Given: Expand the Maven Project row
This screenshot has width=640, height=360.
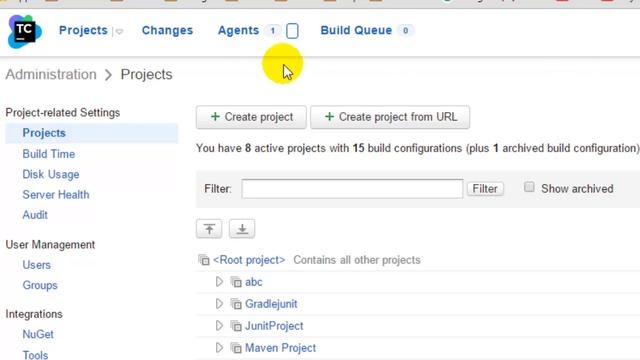Looking at the screenshot, I should 219,348.
